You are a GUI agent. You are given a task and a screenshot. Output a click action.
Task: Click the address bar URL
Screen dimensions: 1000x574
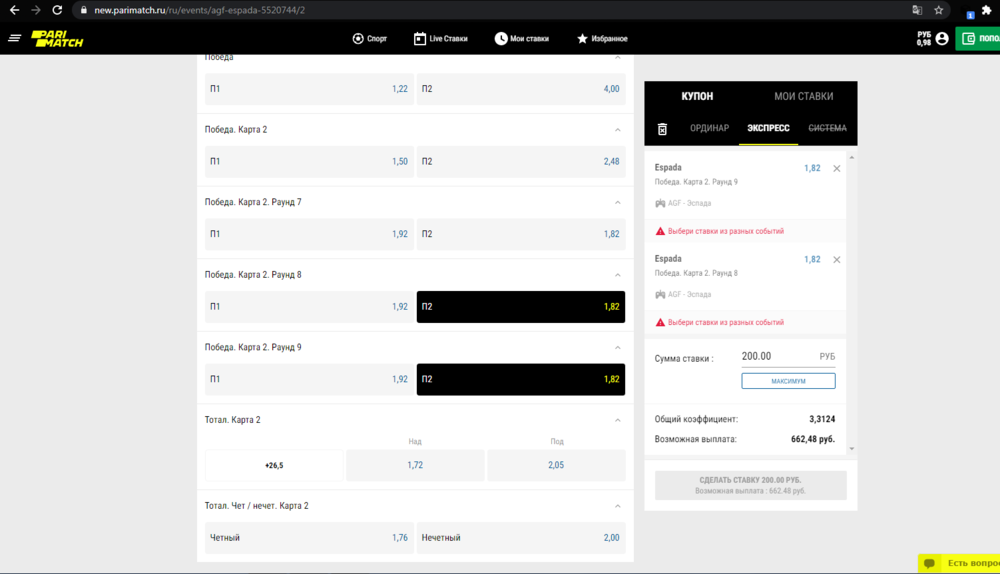[200, 10]
